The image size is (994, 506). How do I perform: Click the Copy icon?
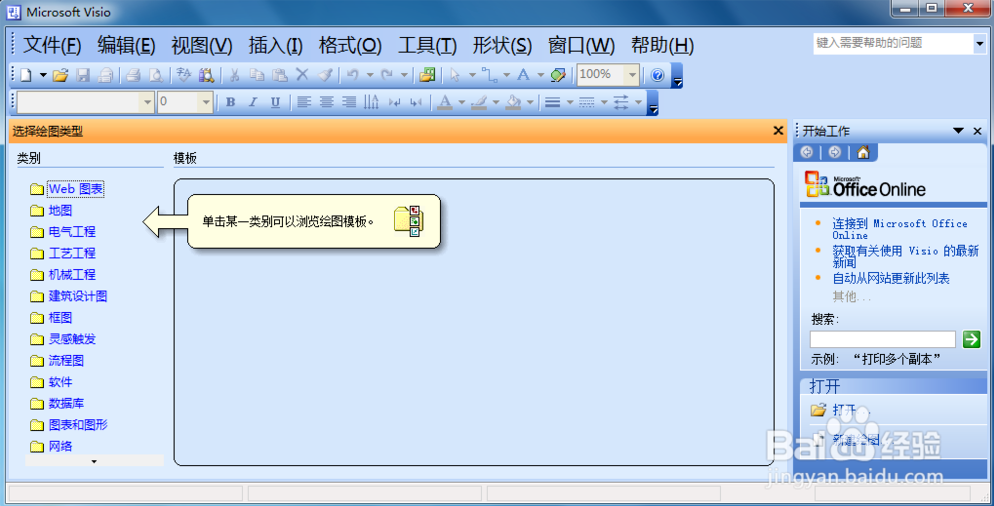pos(257,75)
